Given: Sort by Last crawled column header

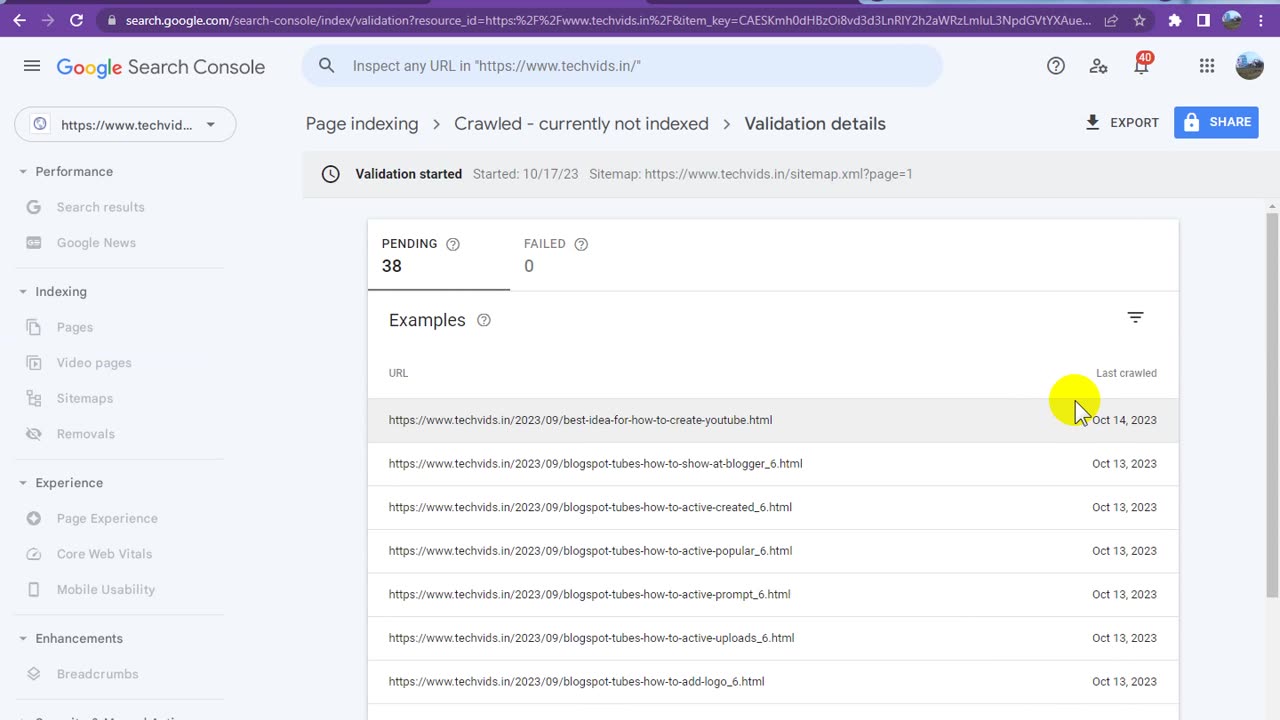Looking at the screenshot, I should (1126, 373).
